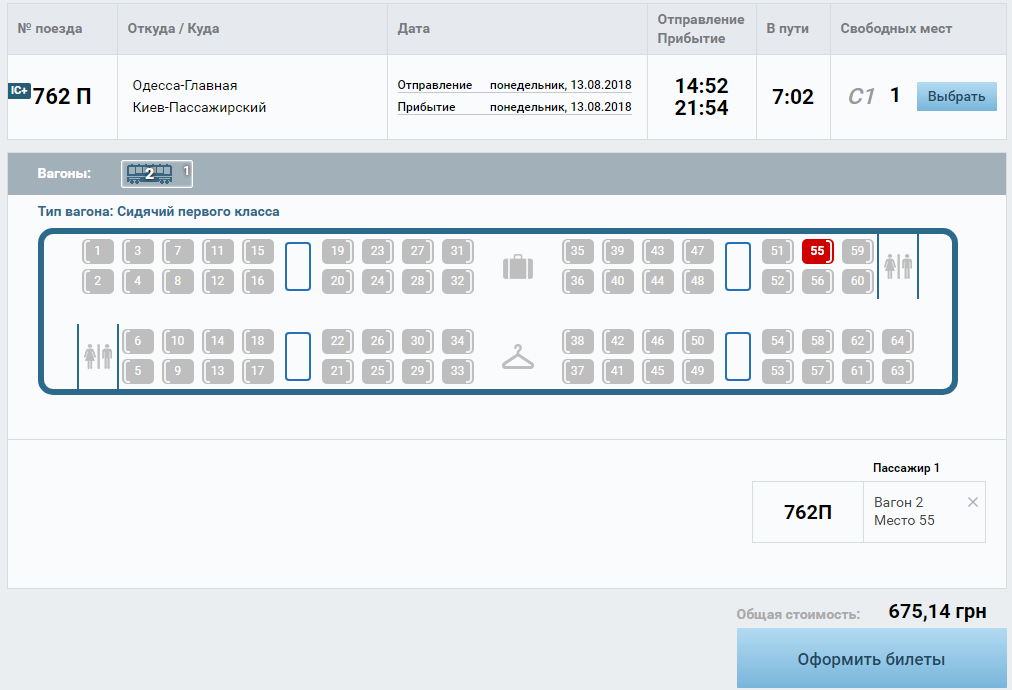
Task: Select wagon 2 train car icon
Action: coord(149,174)
